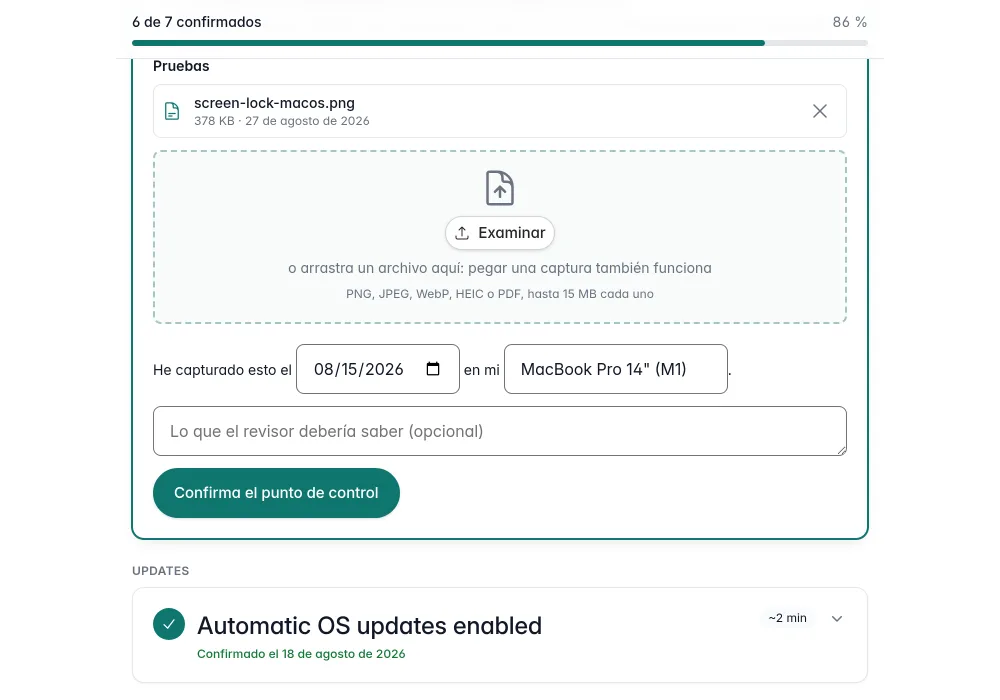1000x700 pixels.
Task: Click the Examinar browse button
Action: click(499, 233)
